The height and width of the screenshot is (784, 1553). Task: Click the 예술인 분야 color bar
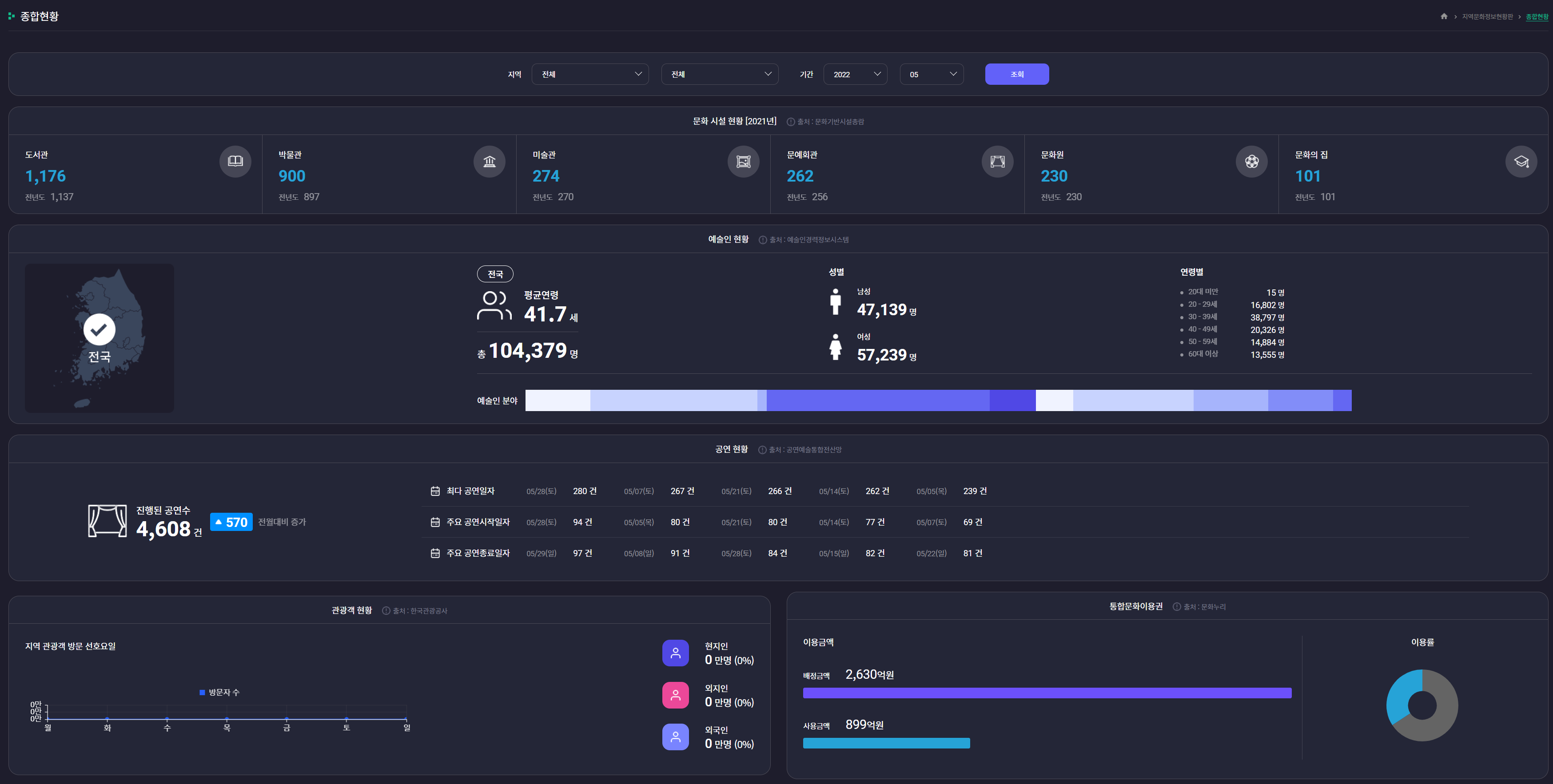(x=938, y=401)
